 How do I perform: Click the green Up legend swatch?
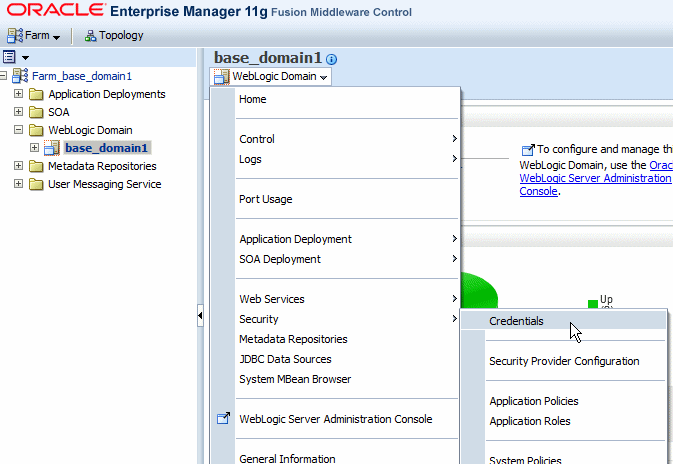click(x=593, y=303)
